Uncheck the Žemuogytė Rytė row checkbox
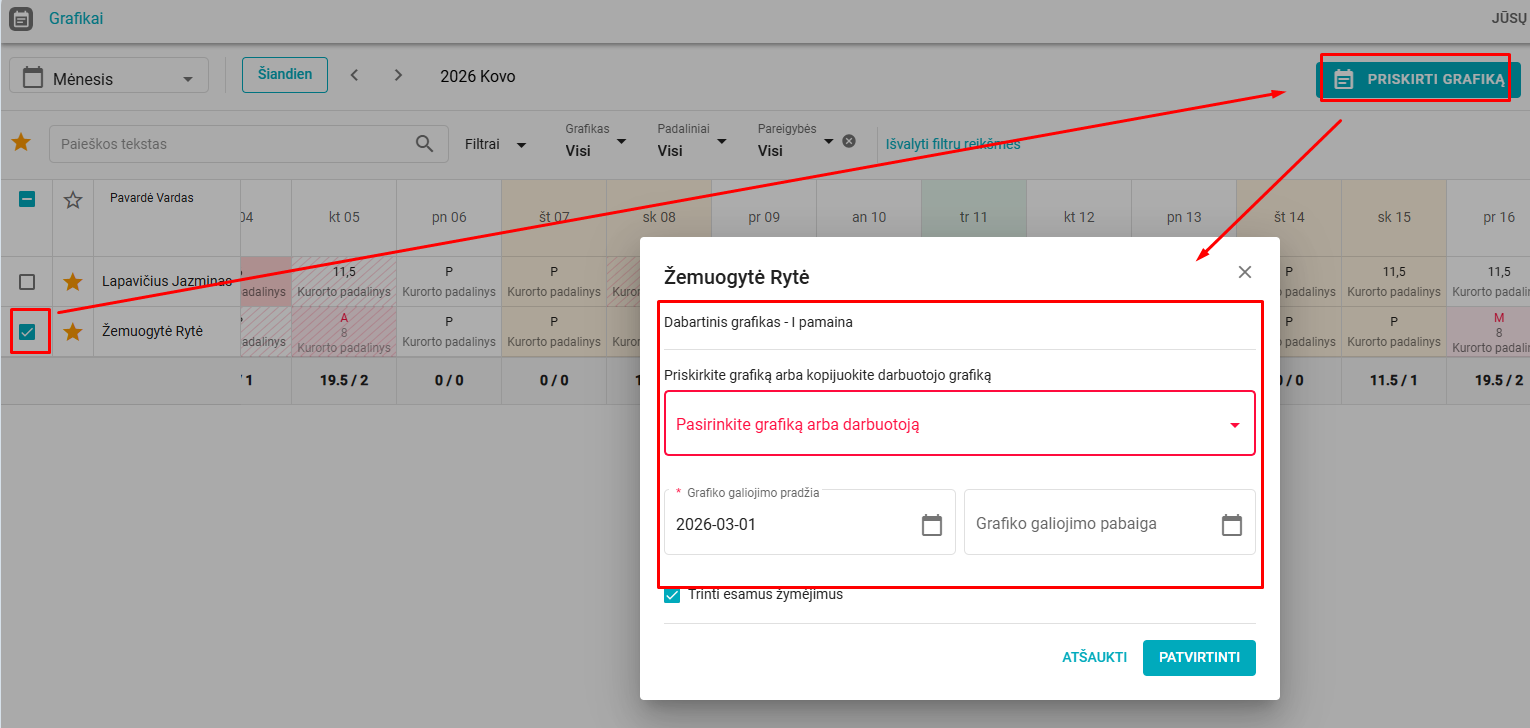 [x=28, y=332]
